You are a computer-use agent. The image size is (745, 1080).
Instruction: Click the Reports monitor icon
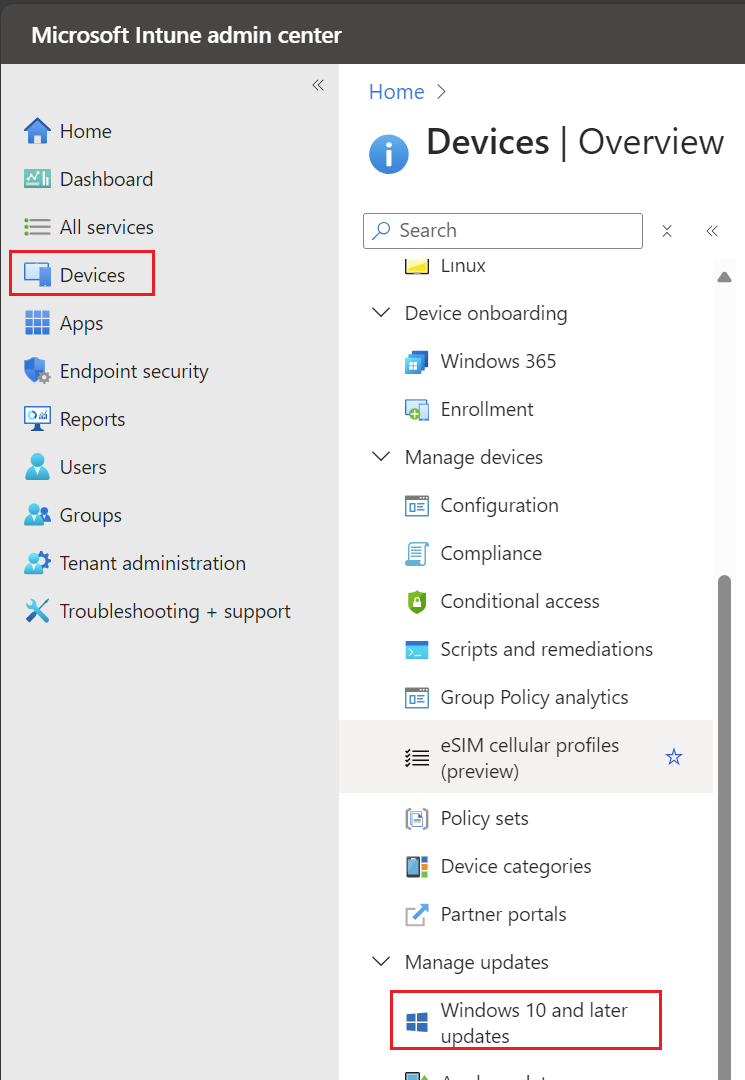(x=37, y=419)
